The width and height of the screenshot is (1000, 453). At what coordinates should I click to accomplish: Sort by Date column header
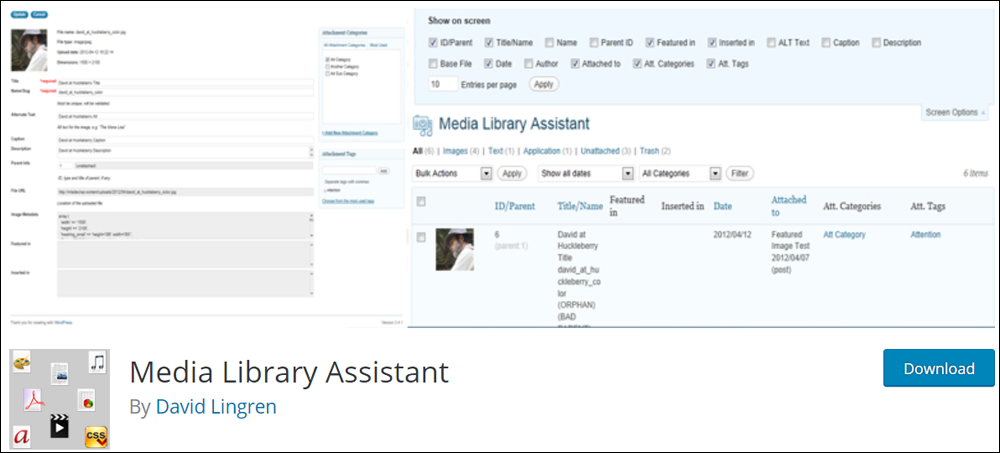tap(723, 206)
